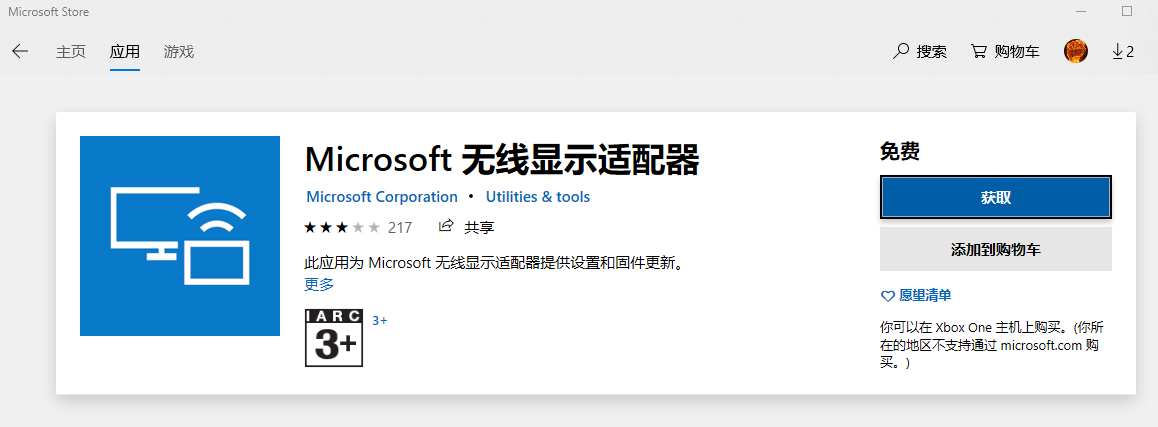
Task: Maximize the Microsoft Store window
Action: point(1126,11)
